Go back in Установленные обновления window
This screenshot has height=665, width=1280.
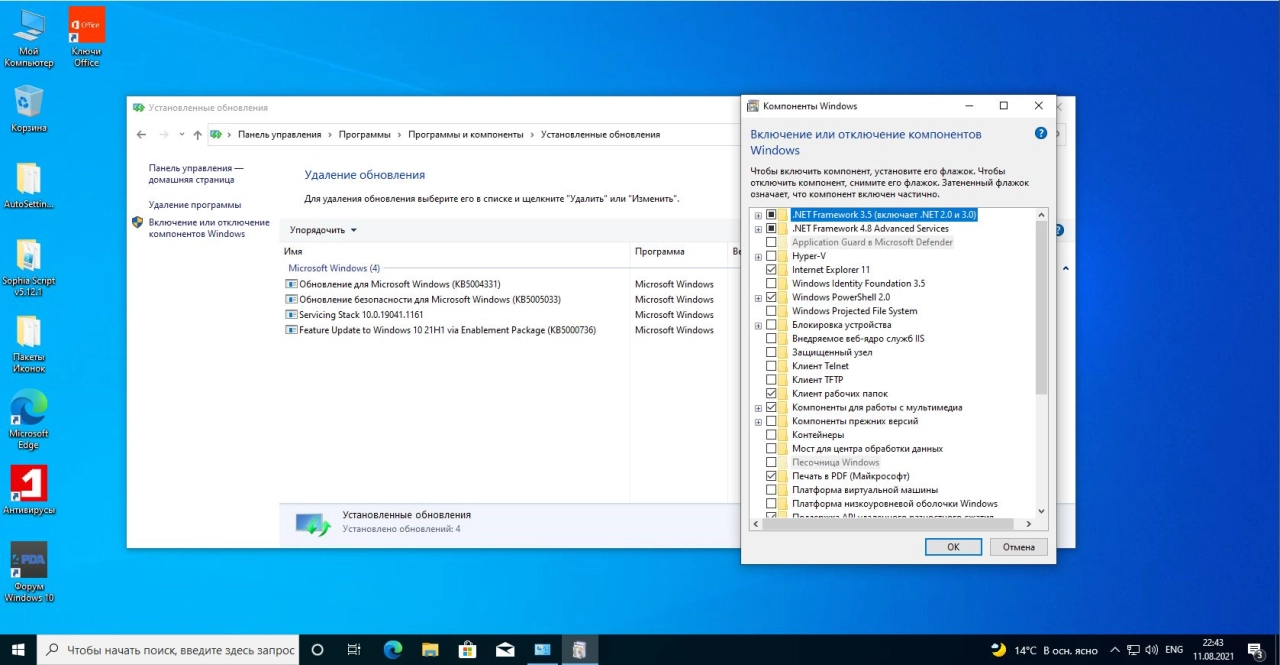[141, 134]
